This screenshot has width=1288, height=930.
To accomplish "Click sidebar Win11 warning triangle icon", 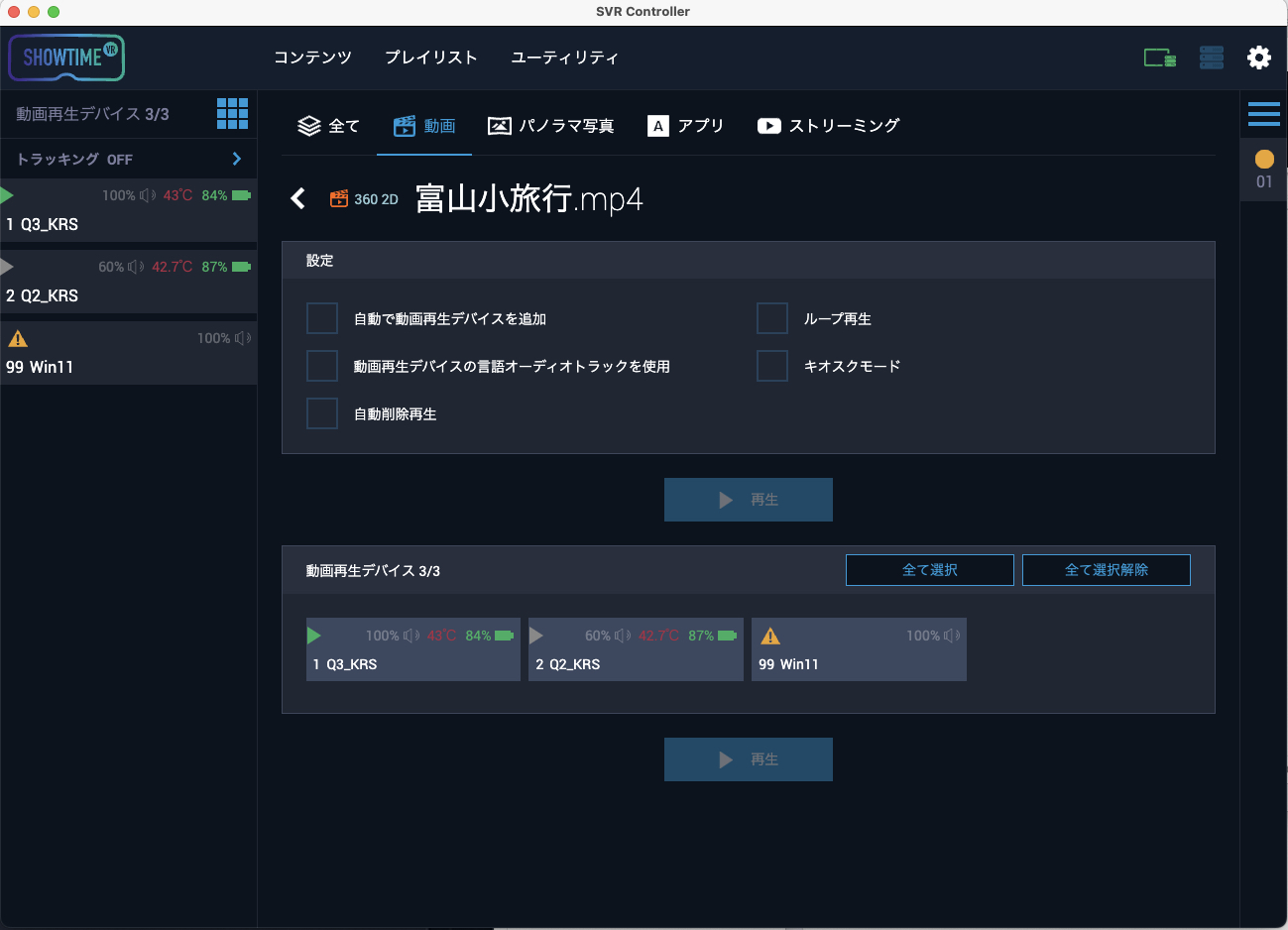I will click(x=18, y=339).
